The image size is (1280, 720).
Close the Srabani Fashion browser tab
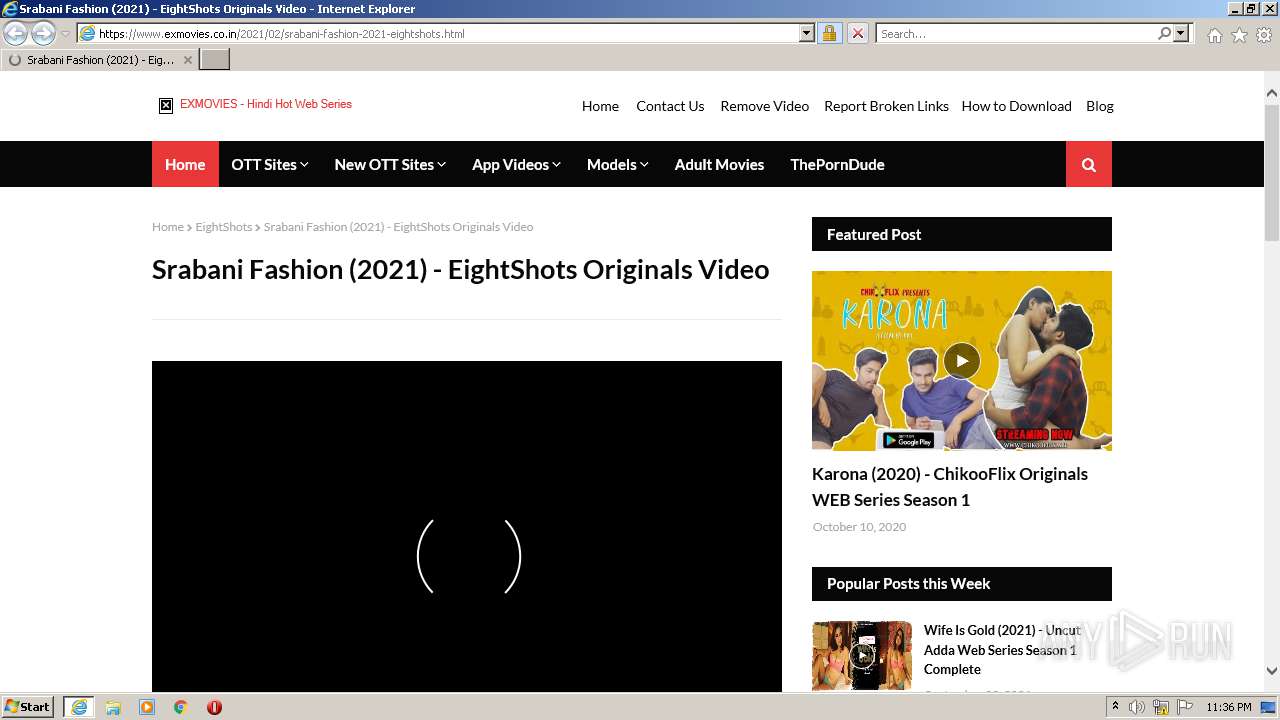pyautogui.click(x=187, y=60)
